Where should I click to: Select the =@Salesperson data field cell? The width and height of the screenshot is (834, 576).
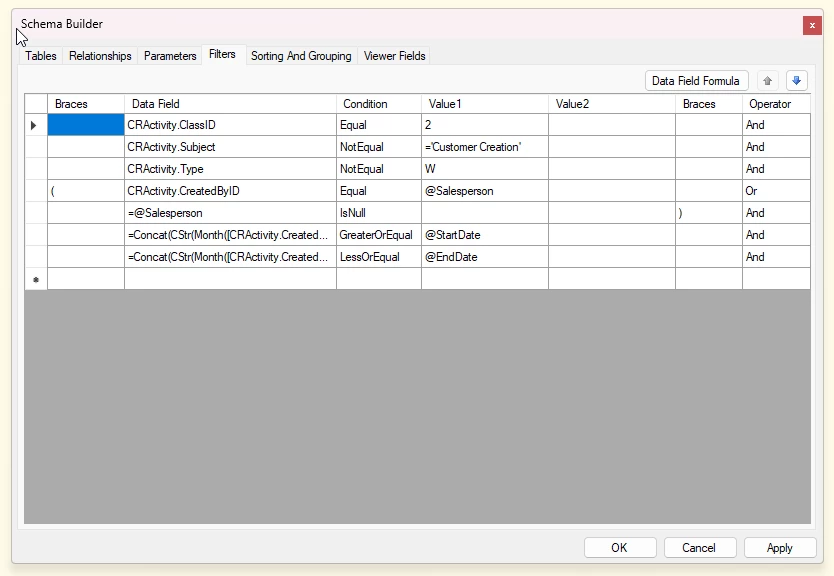pyautogui.click(x=230, y=213)
